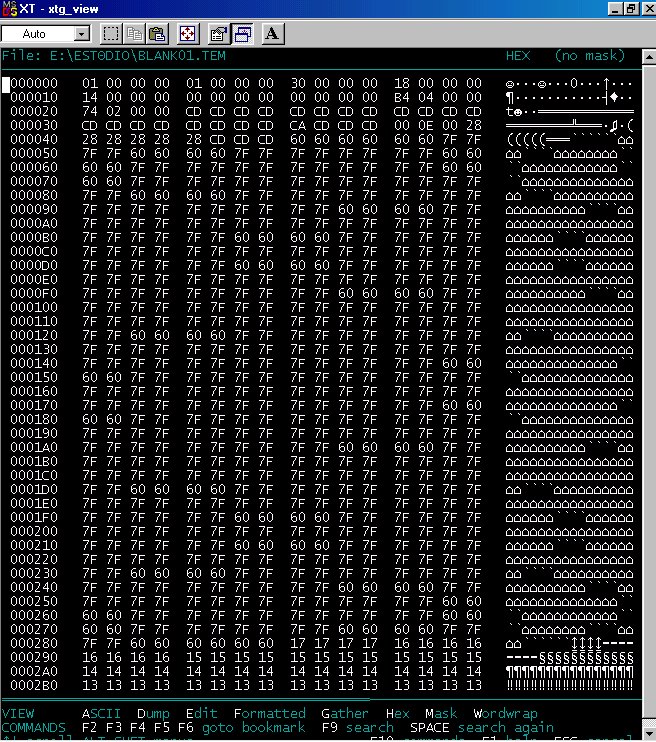
Task: Click the Mark selection toolbar icon
Action: (111, 34)
